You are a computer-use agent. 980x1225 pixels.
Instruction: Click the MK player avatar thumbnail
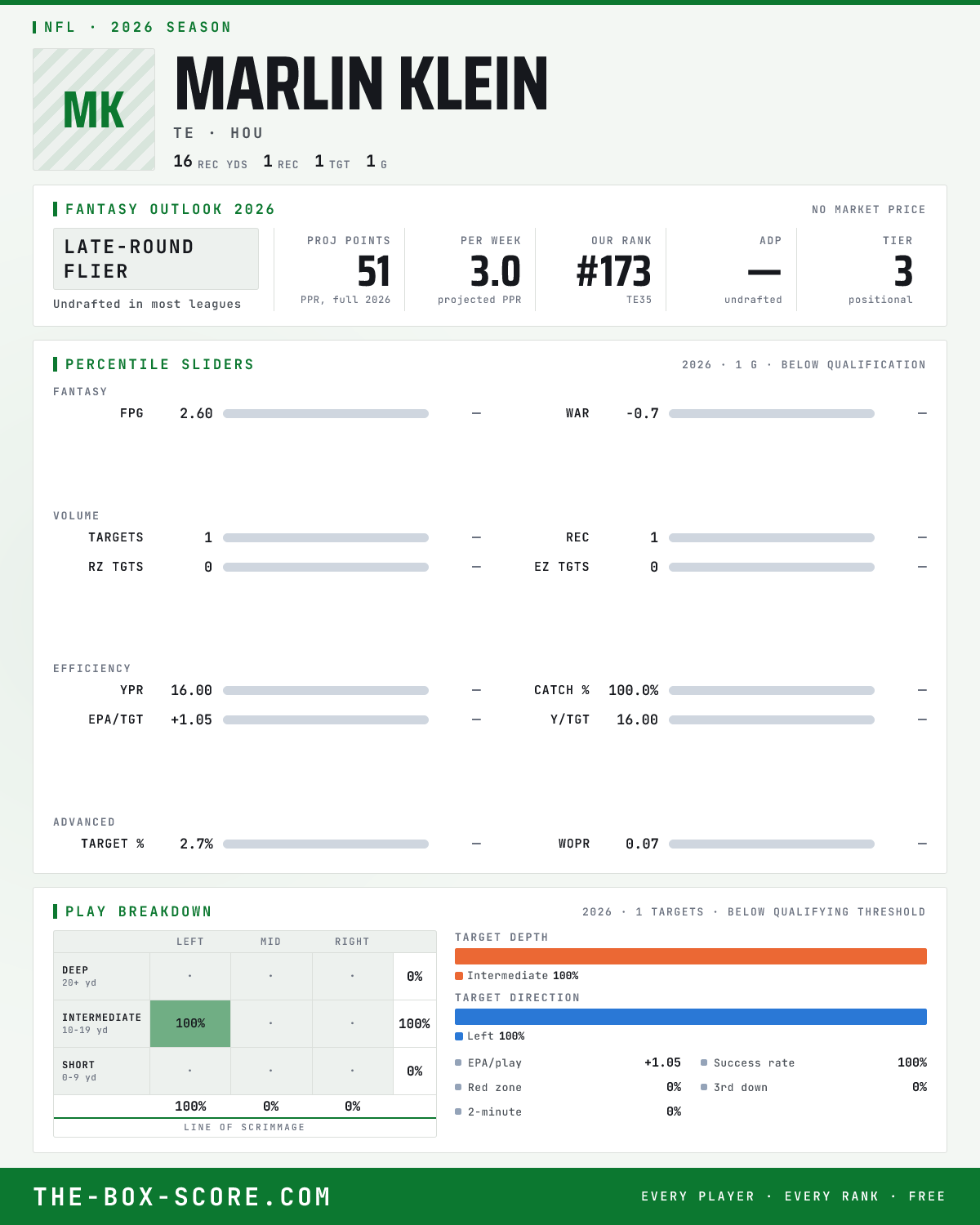[94, 109]
